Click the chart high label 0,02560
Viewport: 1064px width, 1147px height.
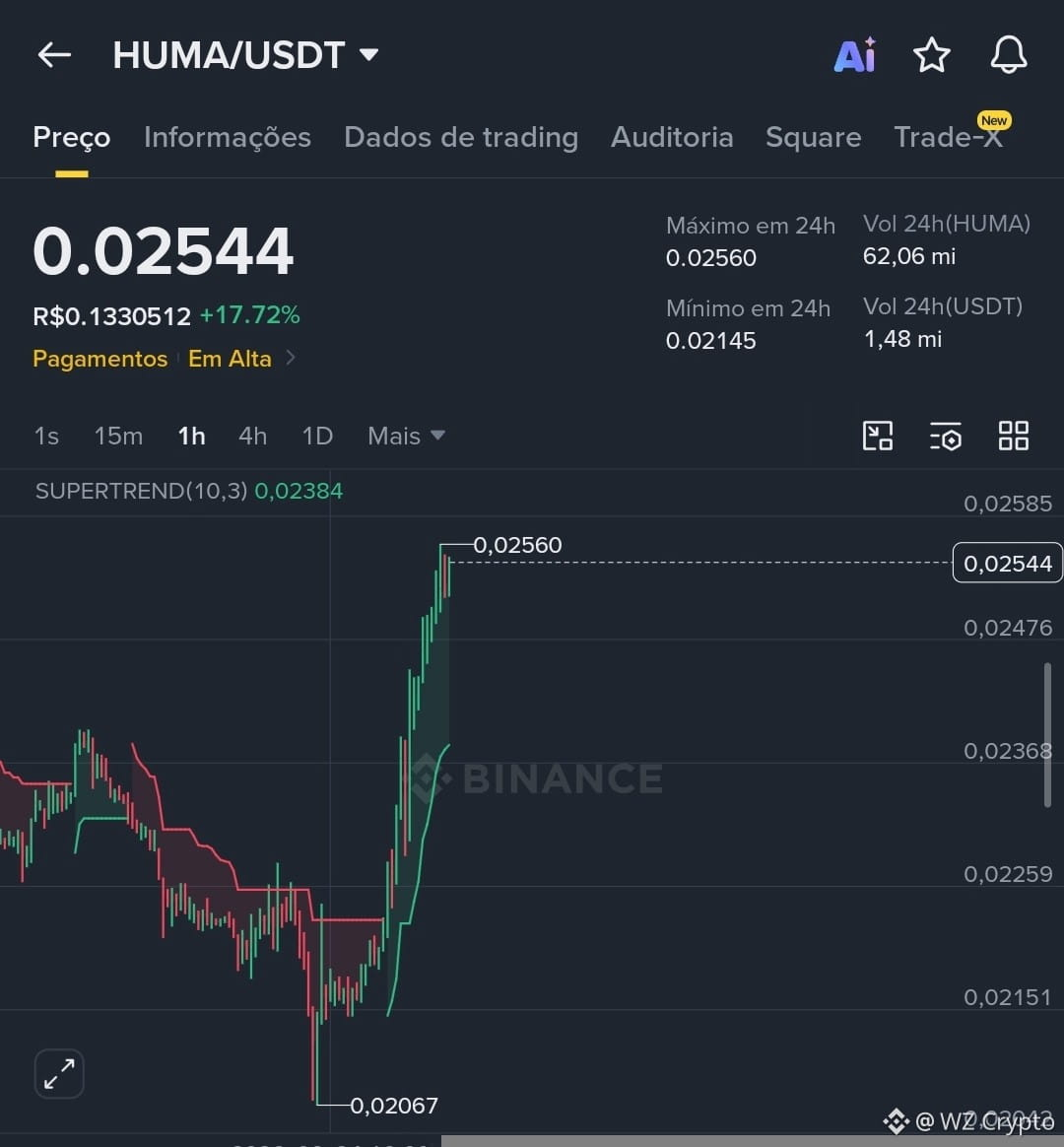518,545
